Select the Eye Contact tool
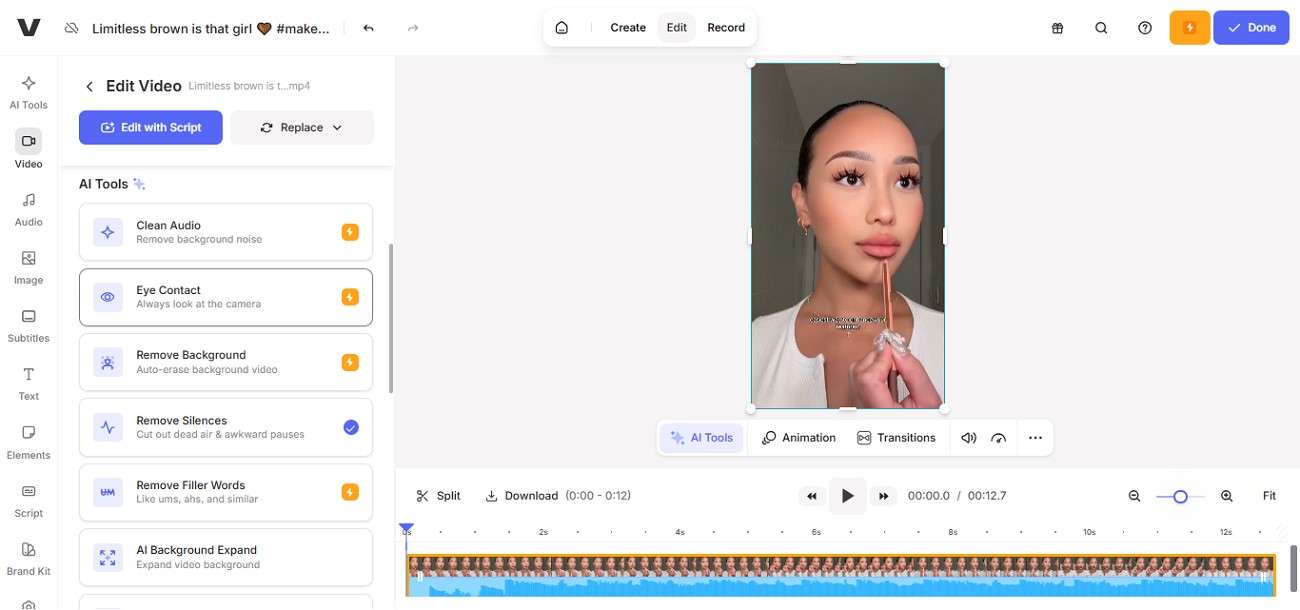 (x=226, y=297)
